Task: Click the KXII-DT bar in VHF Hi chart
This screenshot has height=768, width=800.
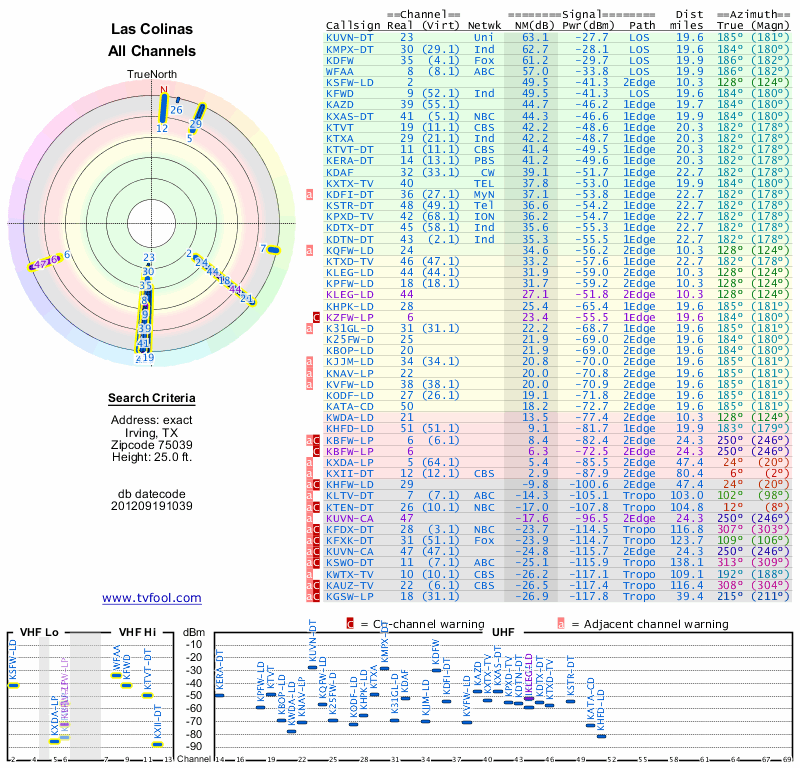Action: tap(157, 743)
